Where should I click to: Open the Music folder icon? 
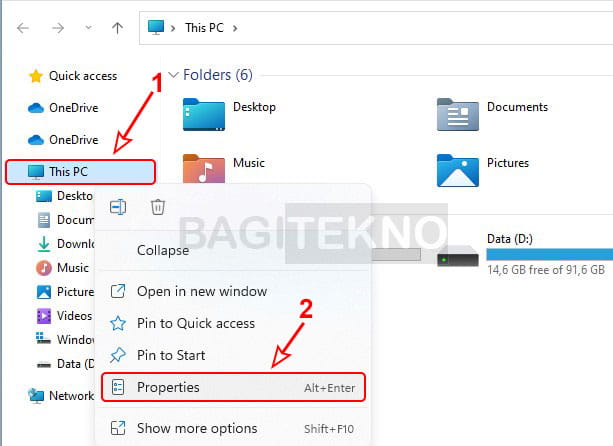coord(204,169)
